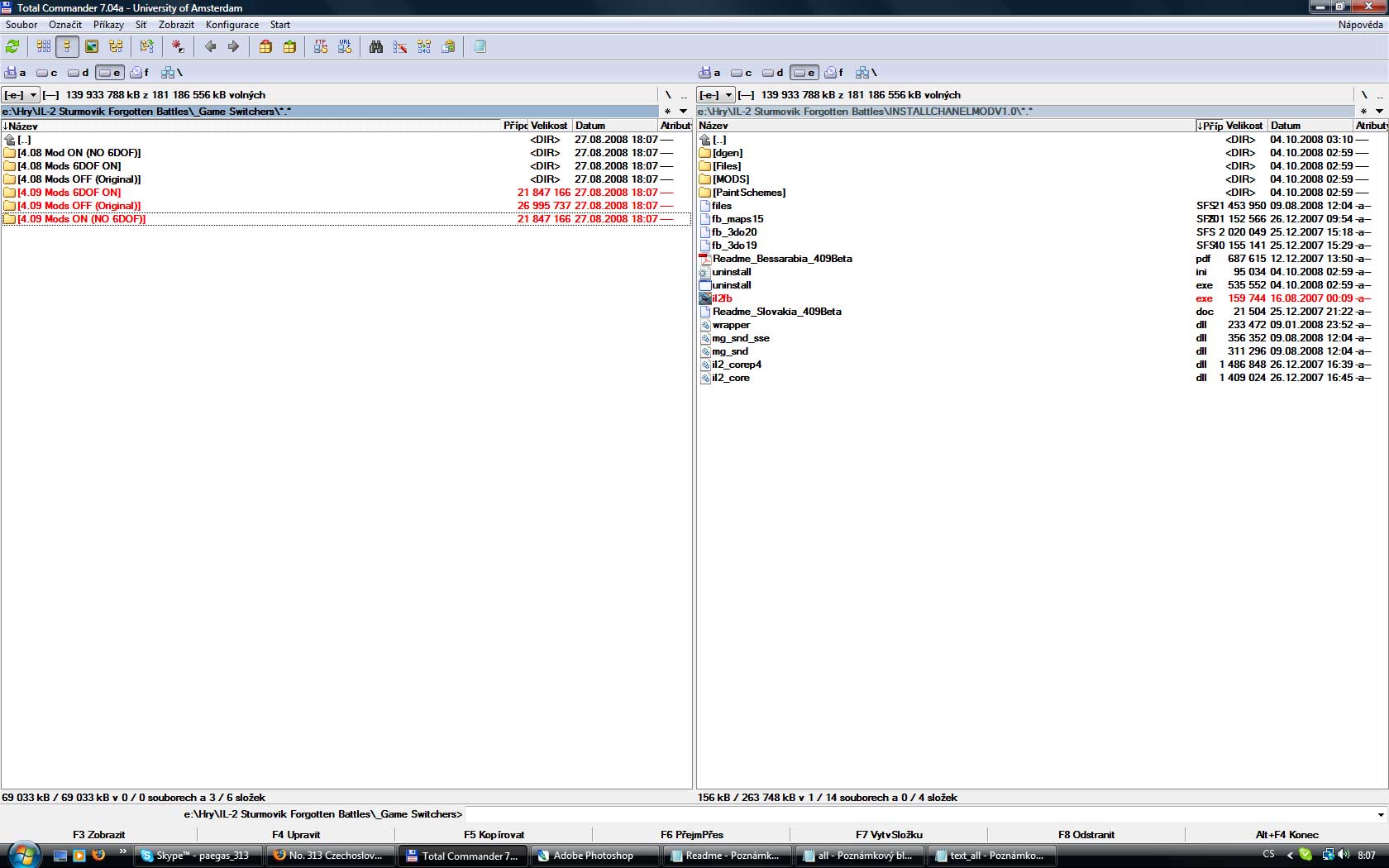
Task: Click into the command line input field
Action: tap(919, 815)
